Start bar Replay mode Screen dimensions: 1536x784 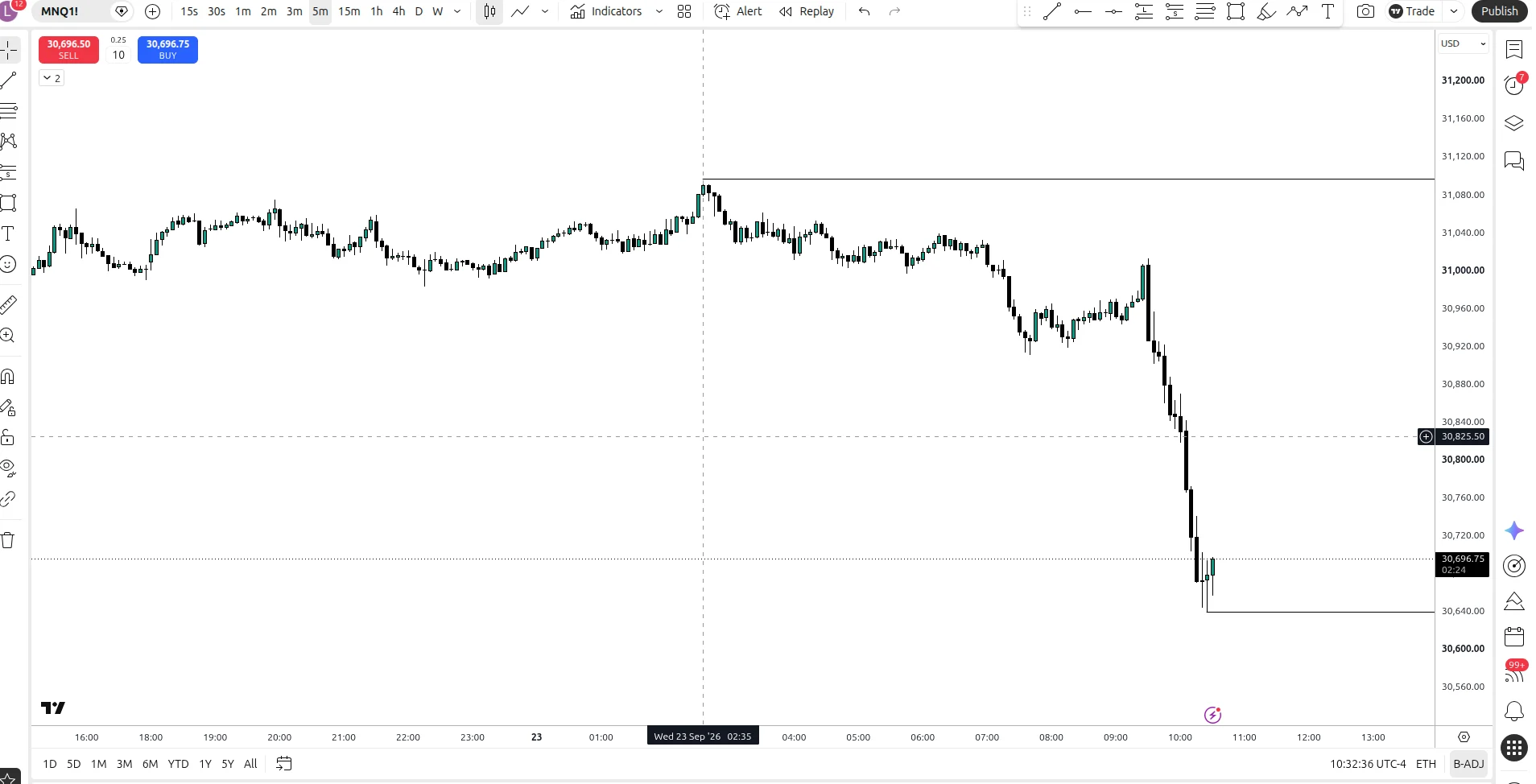[807, 11]
